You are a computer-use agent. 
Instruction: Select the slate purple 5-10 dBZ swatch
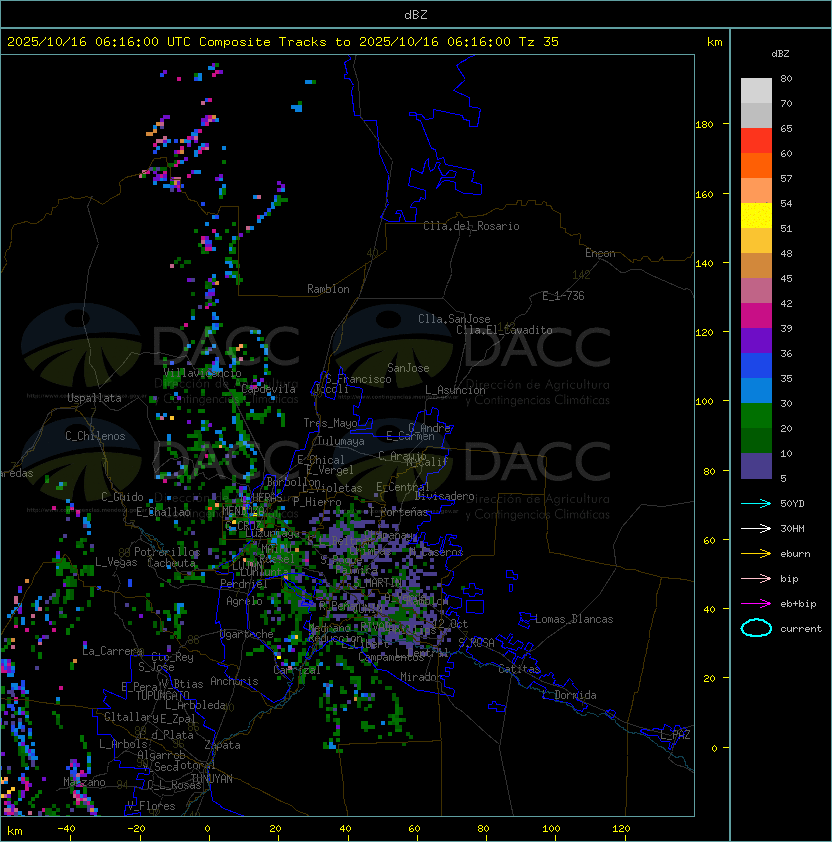(756, 466)
